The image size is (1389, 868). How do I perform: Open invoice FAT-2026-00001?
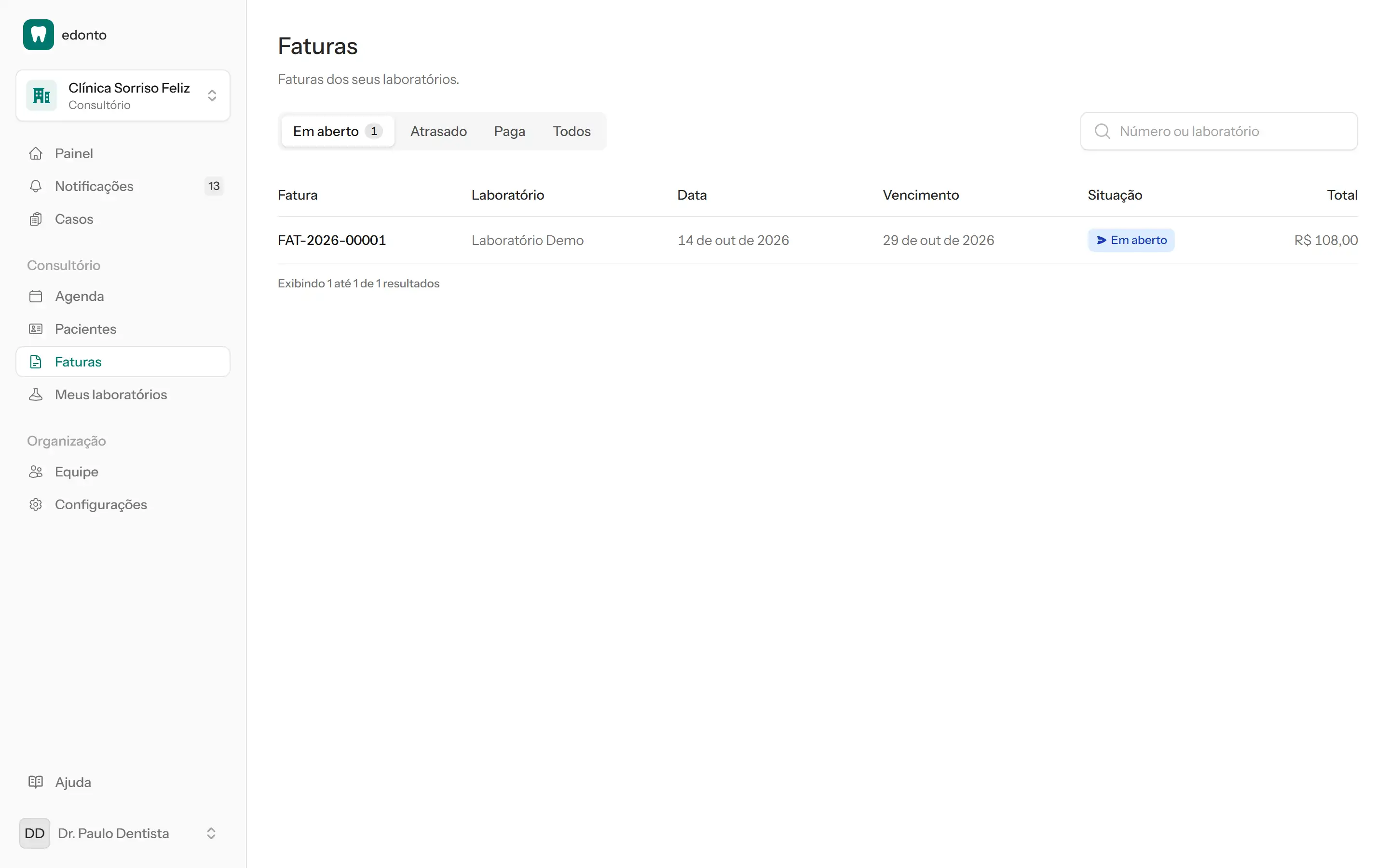pos(332,241)
